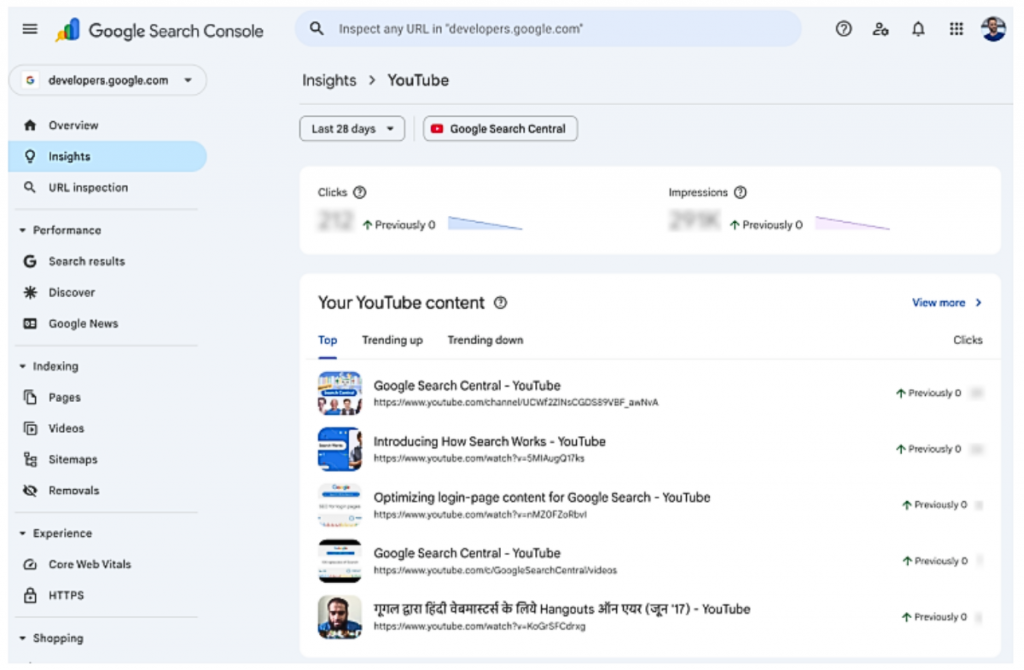The height and width of the screenshot is (670, 1024).
Task: Select Discover in the Performance section
Action: [x=70, y=292]
